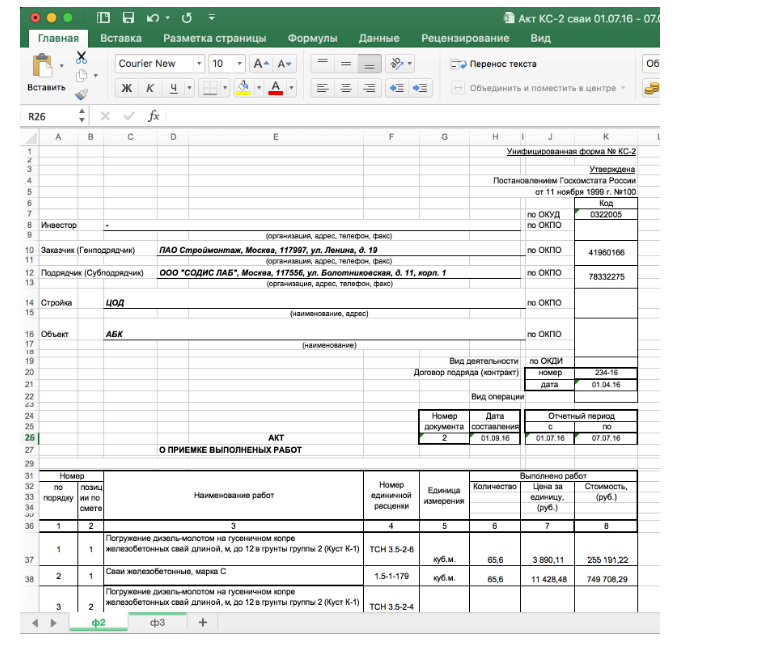Click the Cut scissors icon
The image size is (763, 646).
(x=81, y=58)
